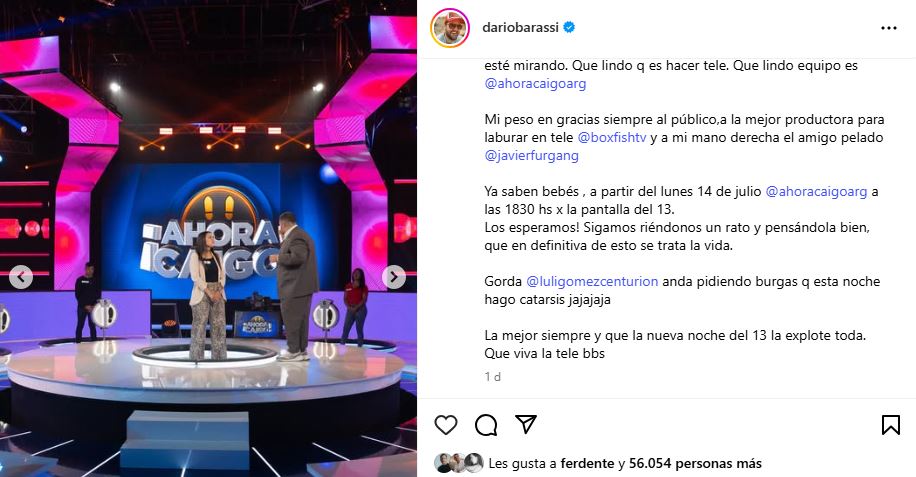
Task: Open @ahoracaigoarg mention after '14 de julio'
Action: tap(816, 192)
